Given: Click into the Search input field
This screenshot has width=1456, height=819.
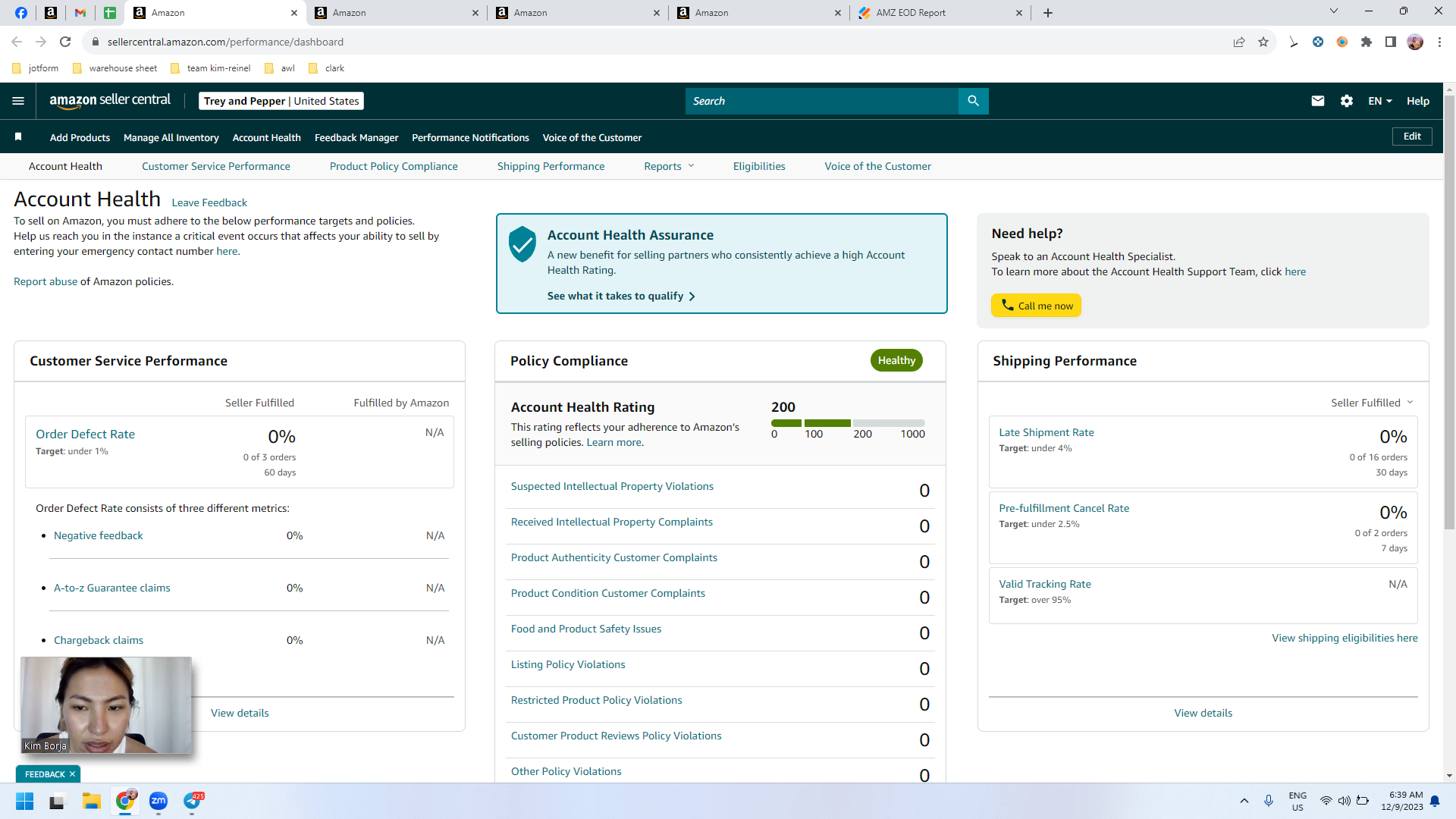Looking at the screenshot, I should 822,101.
